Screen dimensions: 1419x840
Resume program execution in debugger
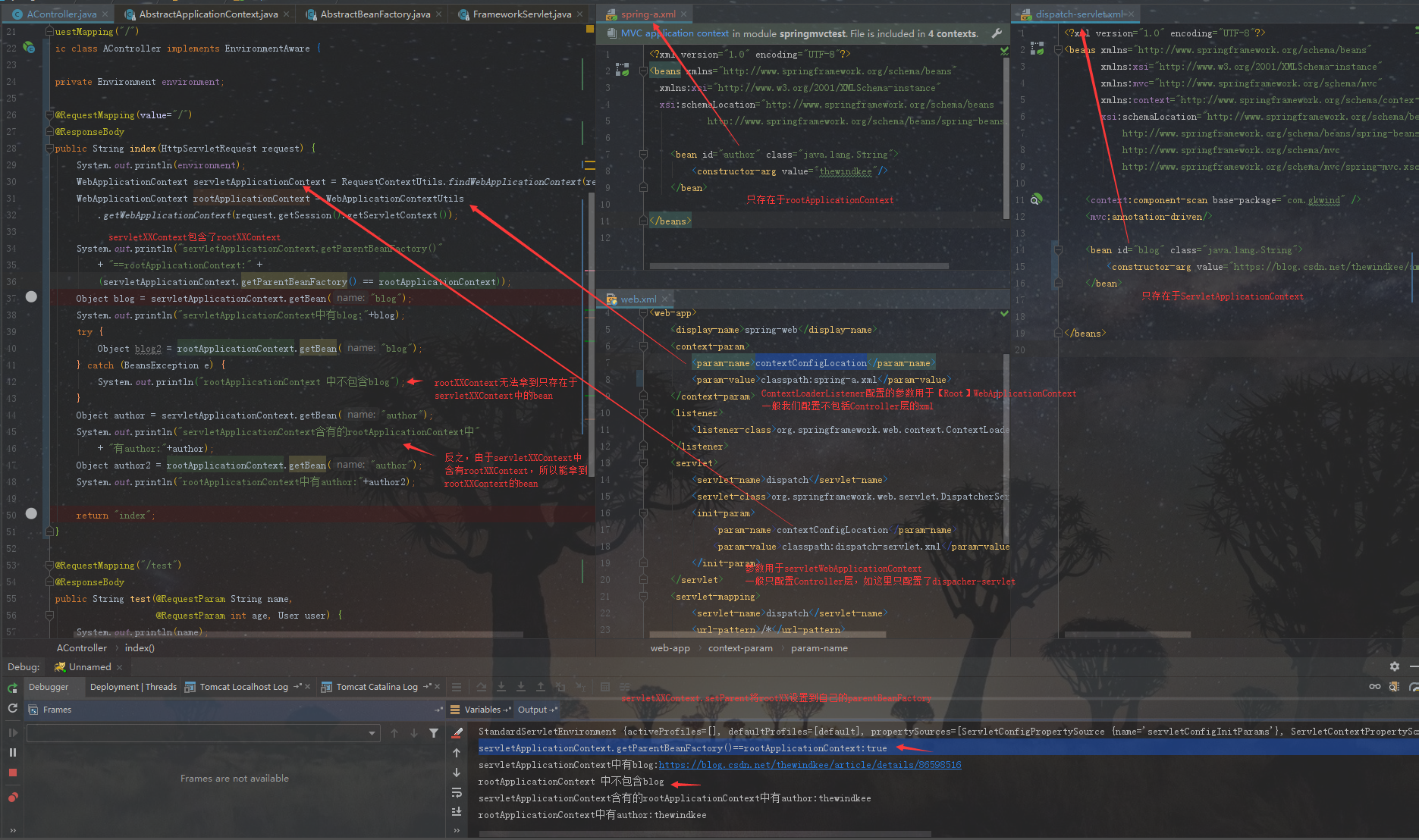13,732
